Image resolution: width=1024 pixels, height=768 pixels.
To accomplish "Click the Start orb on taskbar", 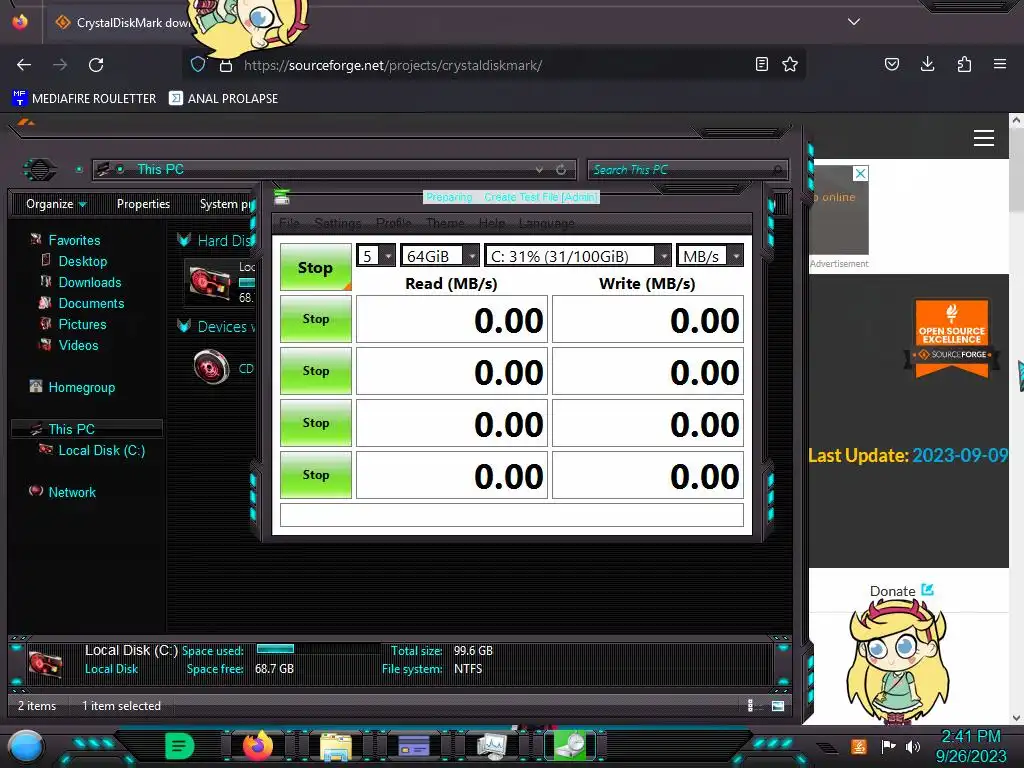I will coord(25,747).
